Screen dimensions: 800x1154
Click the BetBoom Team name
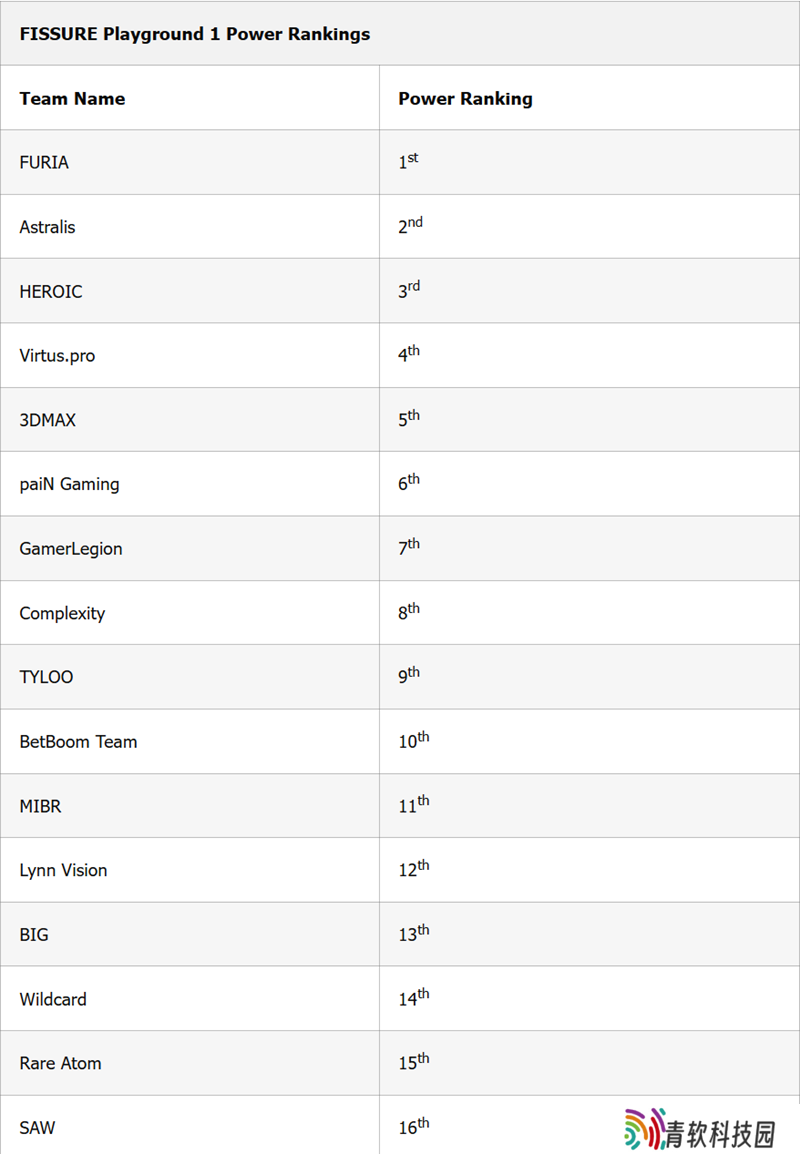click(78, 742)
